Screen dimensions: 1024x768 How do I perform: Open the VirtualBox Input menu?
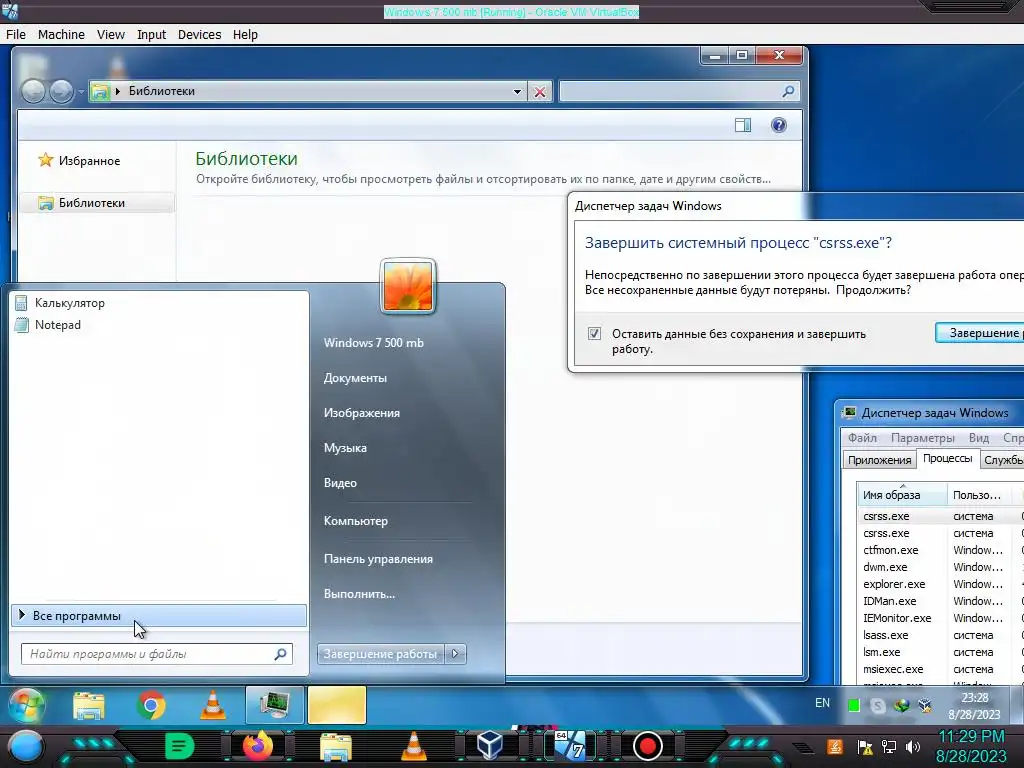pyautogui.click(x=152, y=35)
